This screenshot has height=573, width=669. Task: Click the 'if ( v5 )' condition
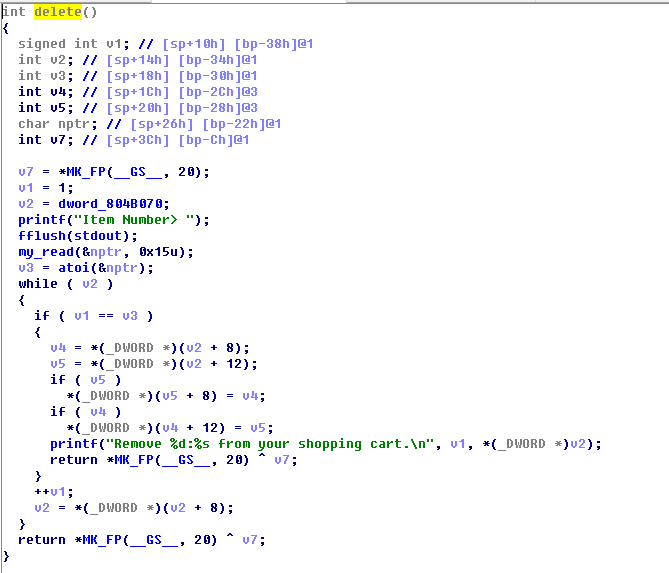[x=86, y=380]
